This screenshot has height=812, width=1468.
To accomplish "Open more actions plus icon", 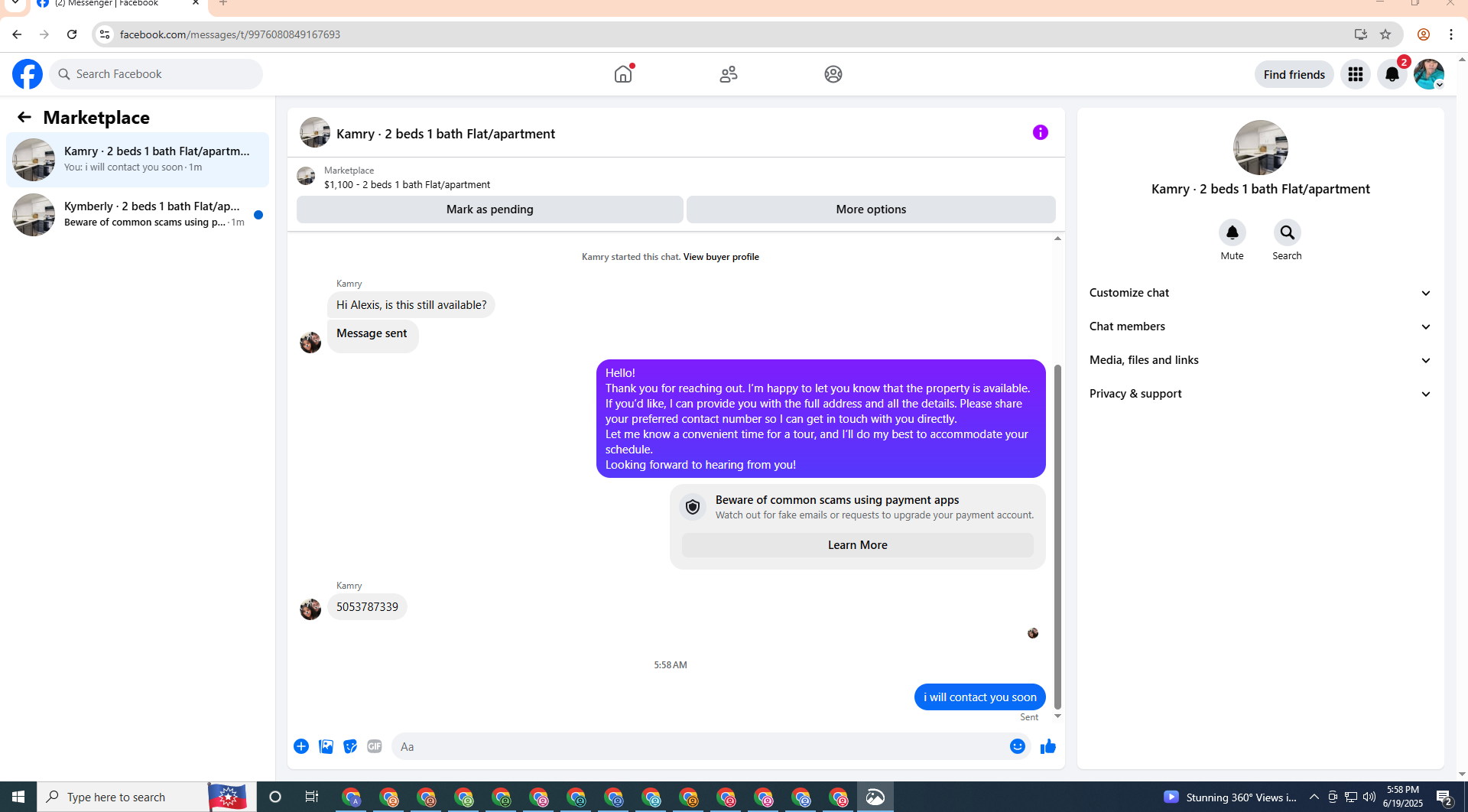I will pyautogui.click(x=301, y=746).
